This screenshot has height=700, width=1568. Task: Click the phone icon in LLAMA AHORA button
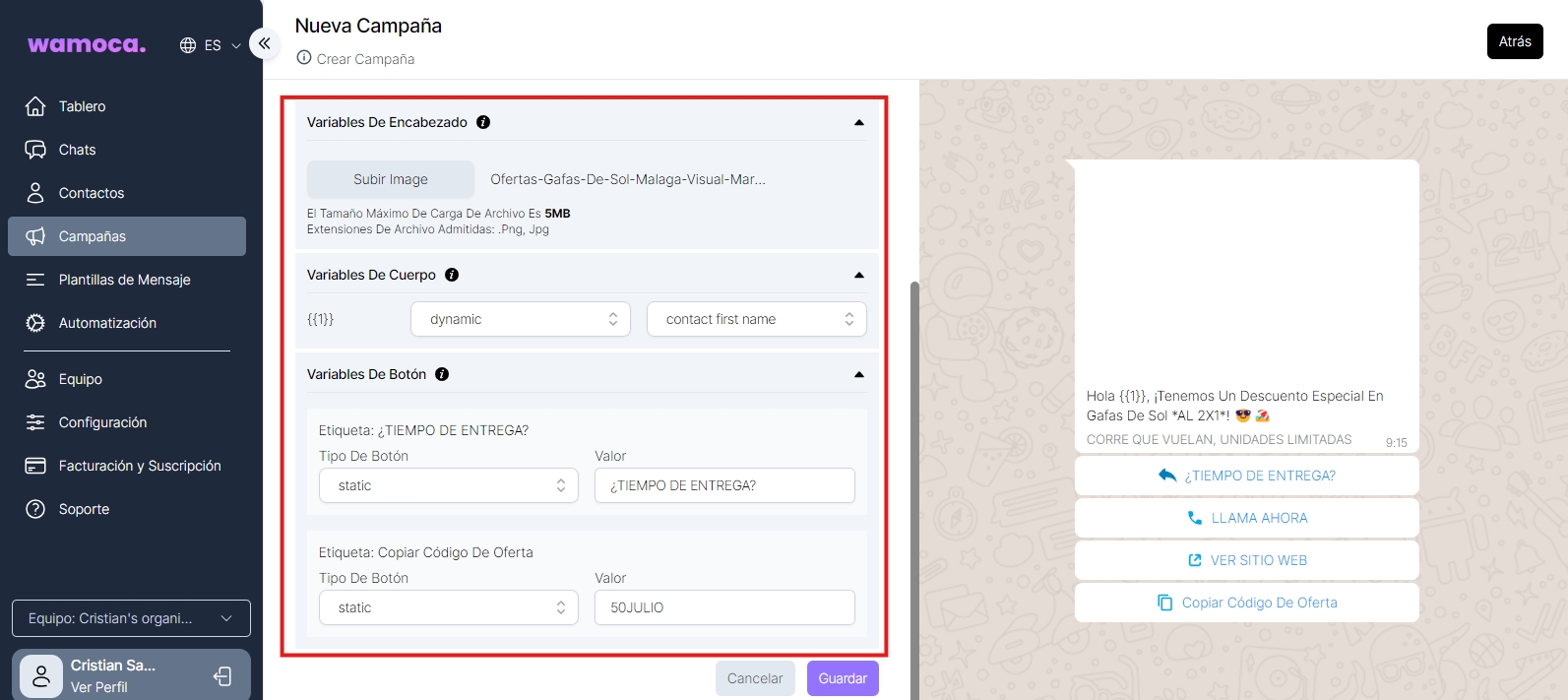[1195, 518]
